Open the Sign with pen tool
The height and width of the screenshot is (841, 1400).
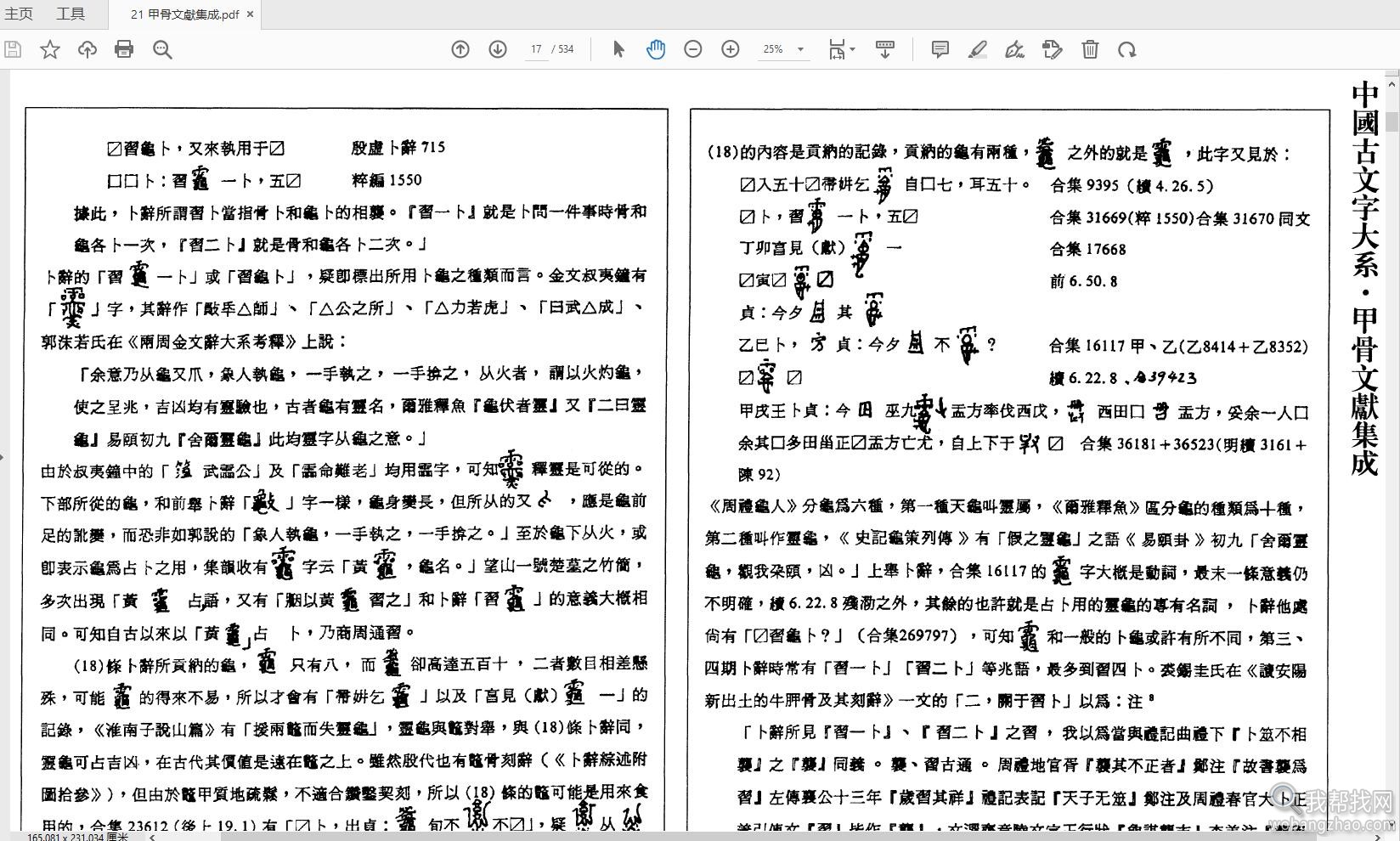(1014, 49)
